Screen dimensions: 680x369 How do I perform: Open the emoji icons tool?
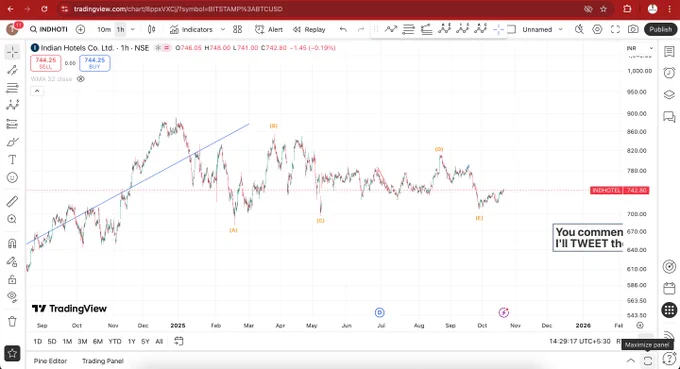coord(12,177)
